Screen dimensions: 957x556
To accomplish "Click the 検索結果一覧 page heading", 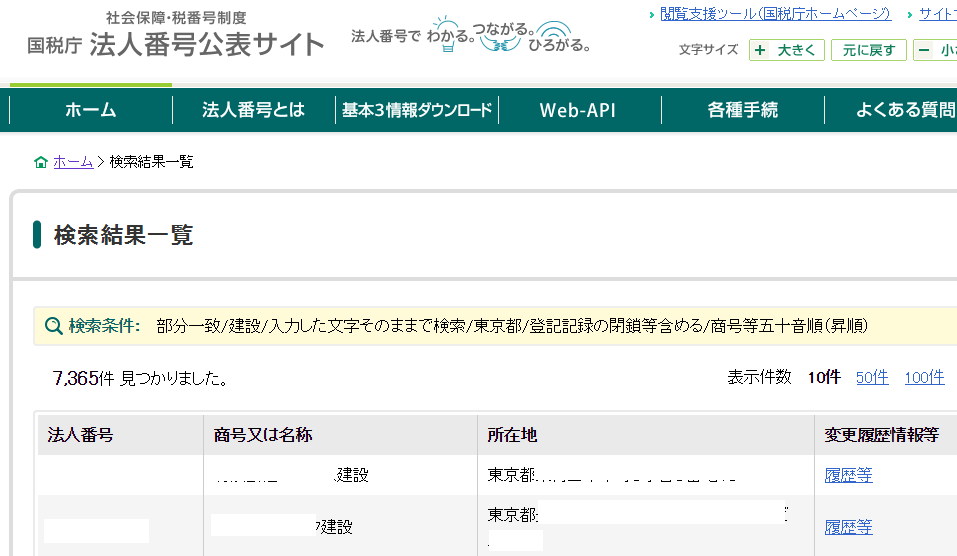I will click(x=124, y=235).
